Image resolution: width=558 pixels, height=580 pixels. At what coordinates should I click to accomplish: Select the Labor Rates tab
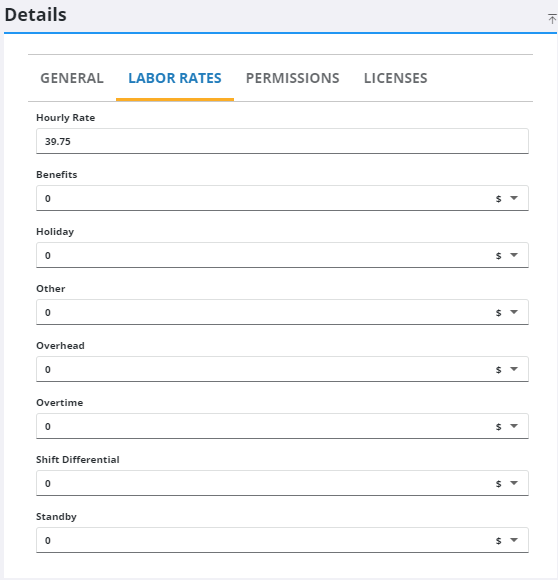coord(175,78)
